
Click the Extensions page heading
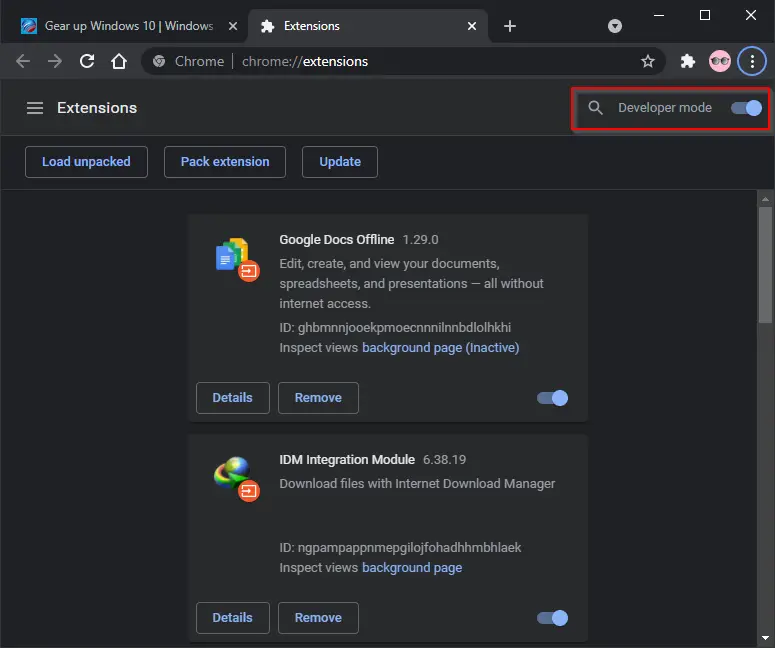pos(97,108)
